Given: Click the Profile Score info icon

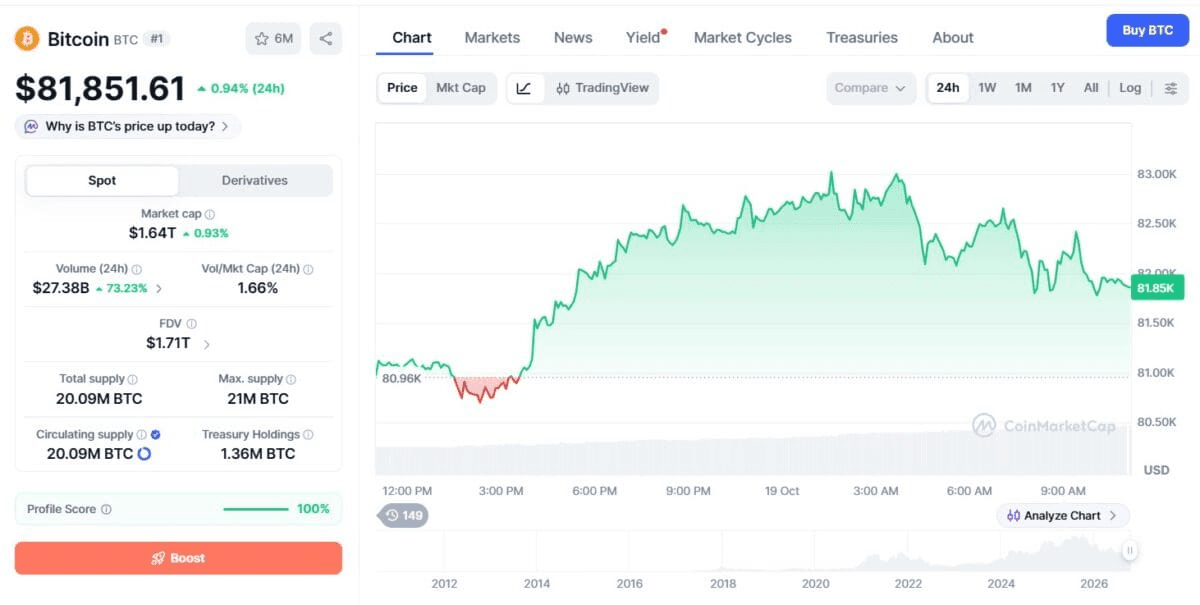Looking at the screenshot, I should pos(106,509).
